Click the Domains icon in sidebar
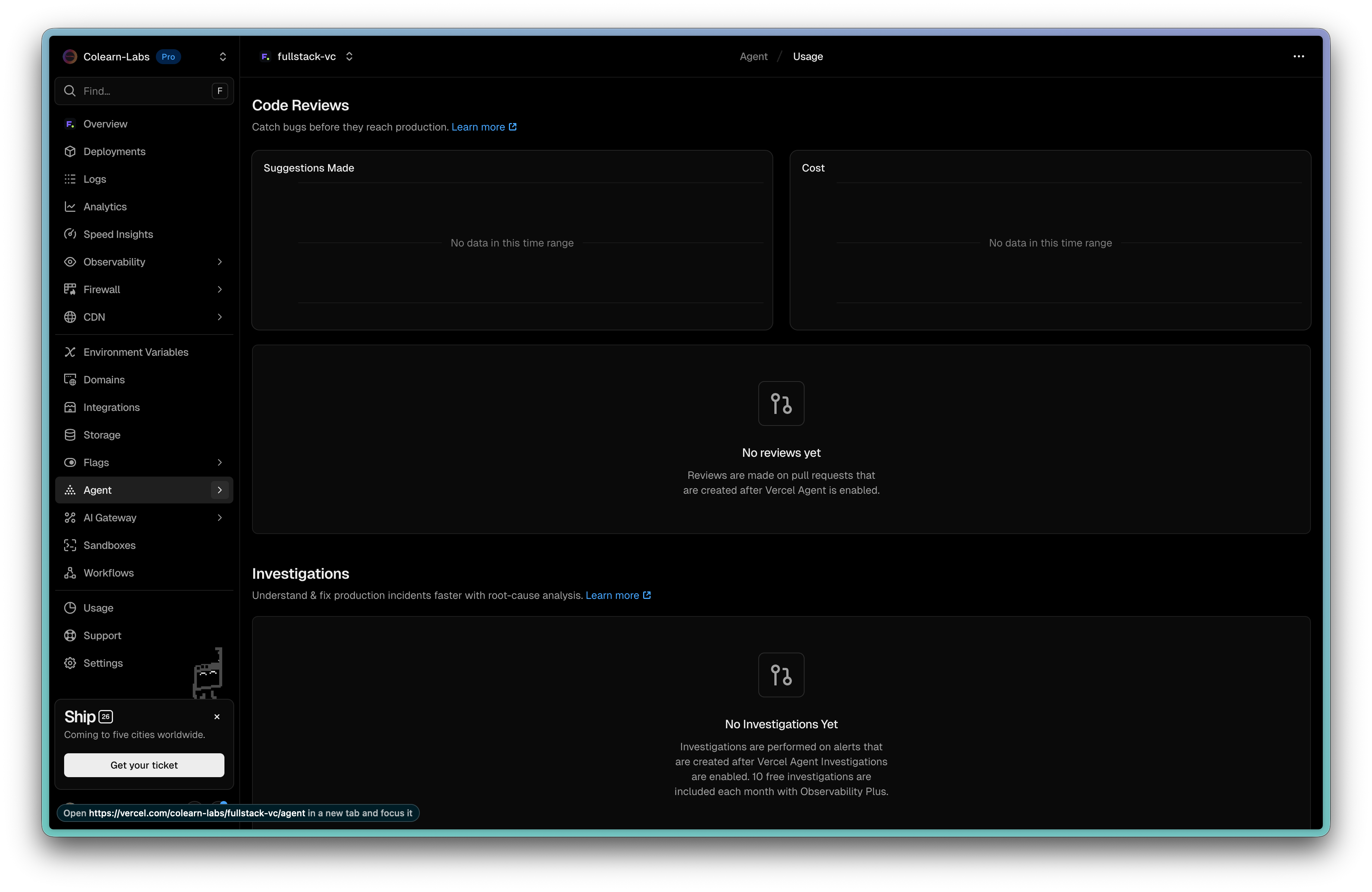Image resolution: width=1372 pixels, height=892 pixels. 70,380
